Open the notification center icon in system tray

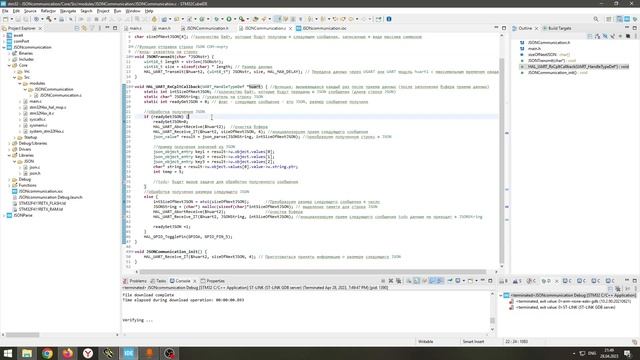coord(627,353)
